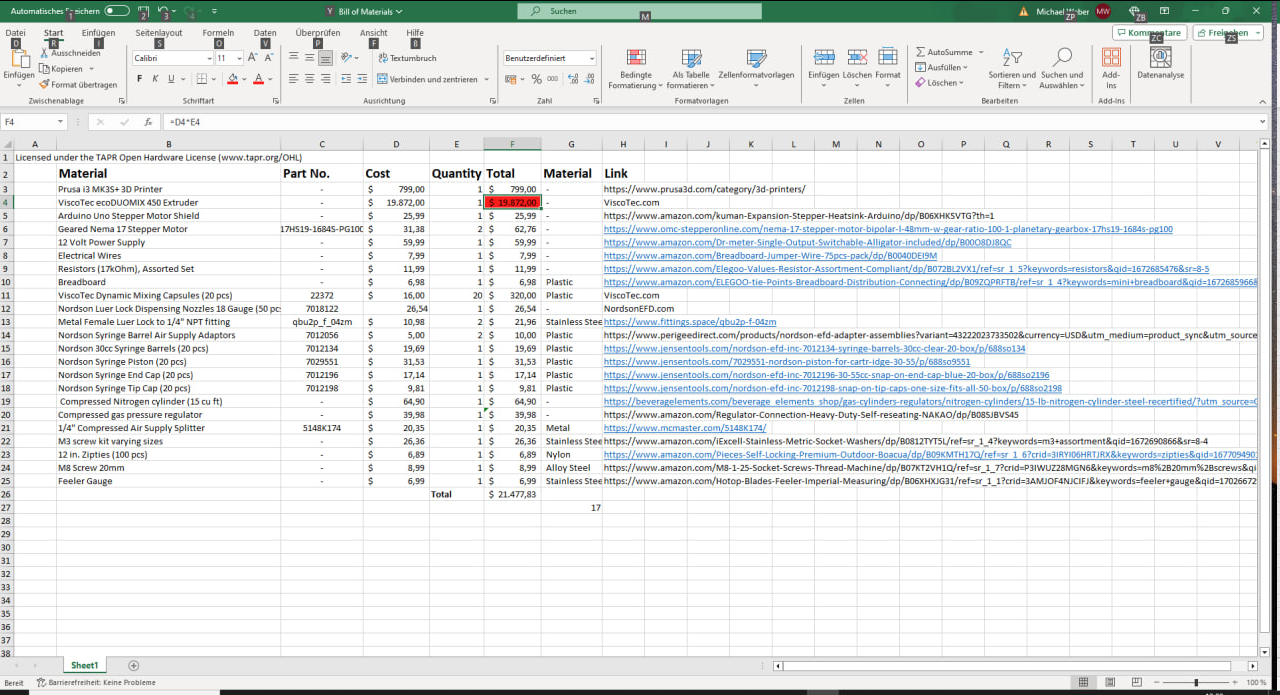Open the mcmaster.com 5148K174 link
The width and height of the screenshot is (1280, 695).
[x=685, y=428]
